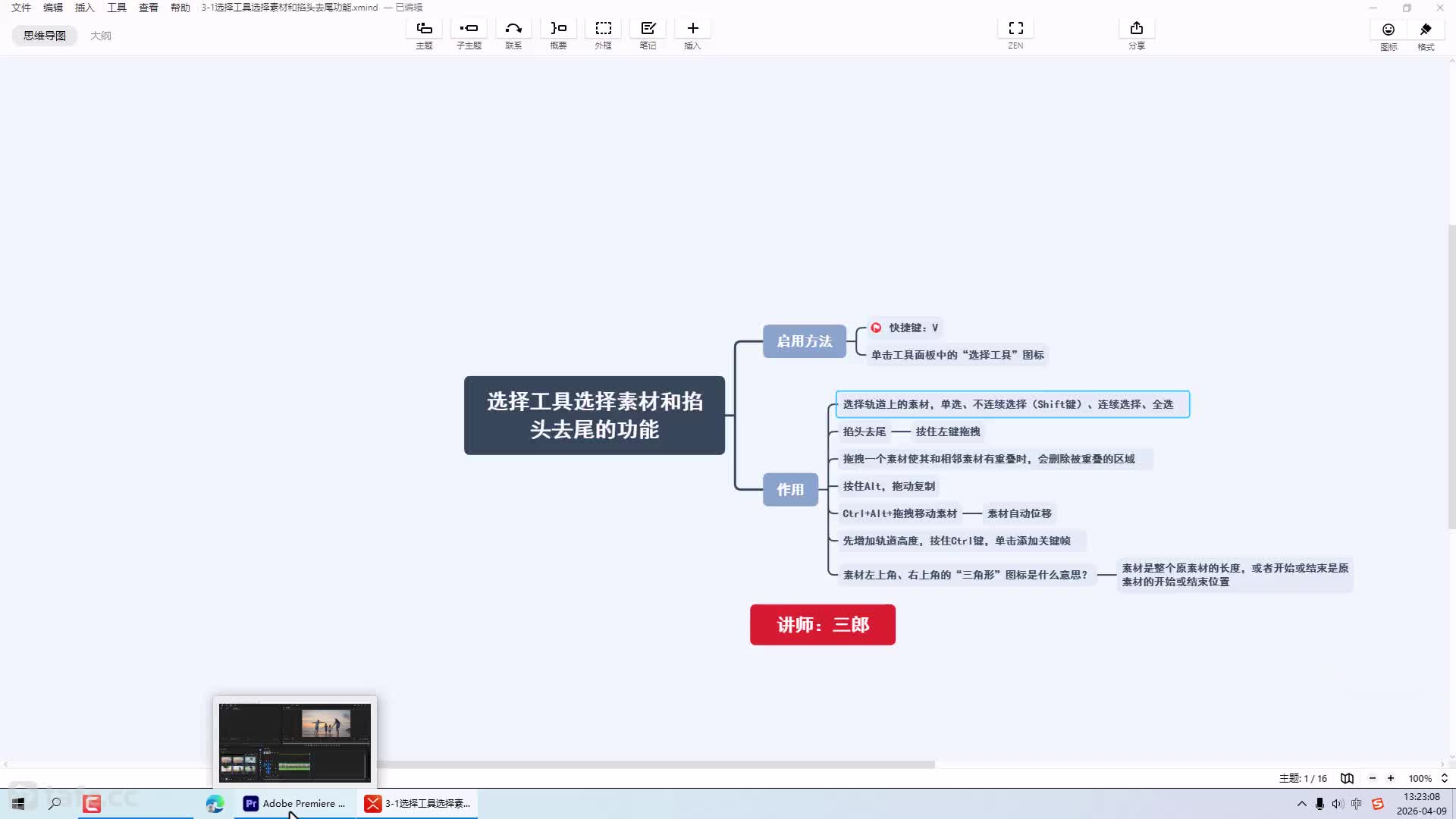Click the 插入 (Insert) plus icon
The image size is (1456, 819).
(x=692, y=29)
